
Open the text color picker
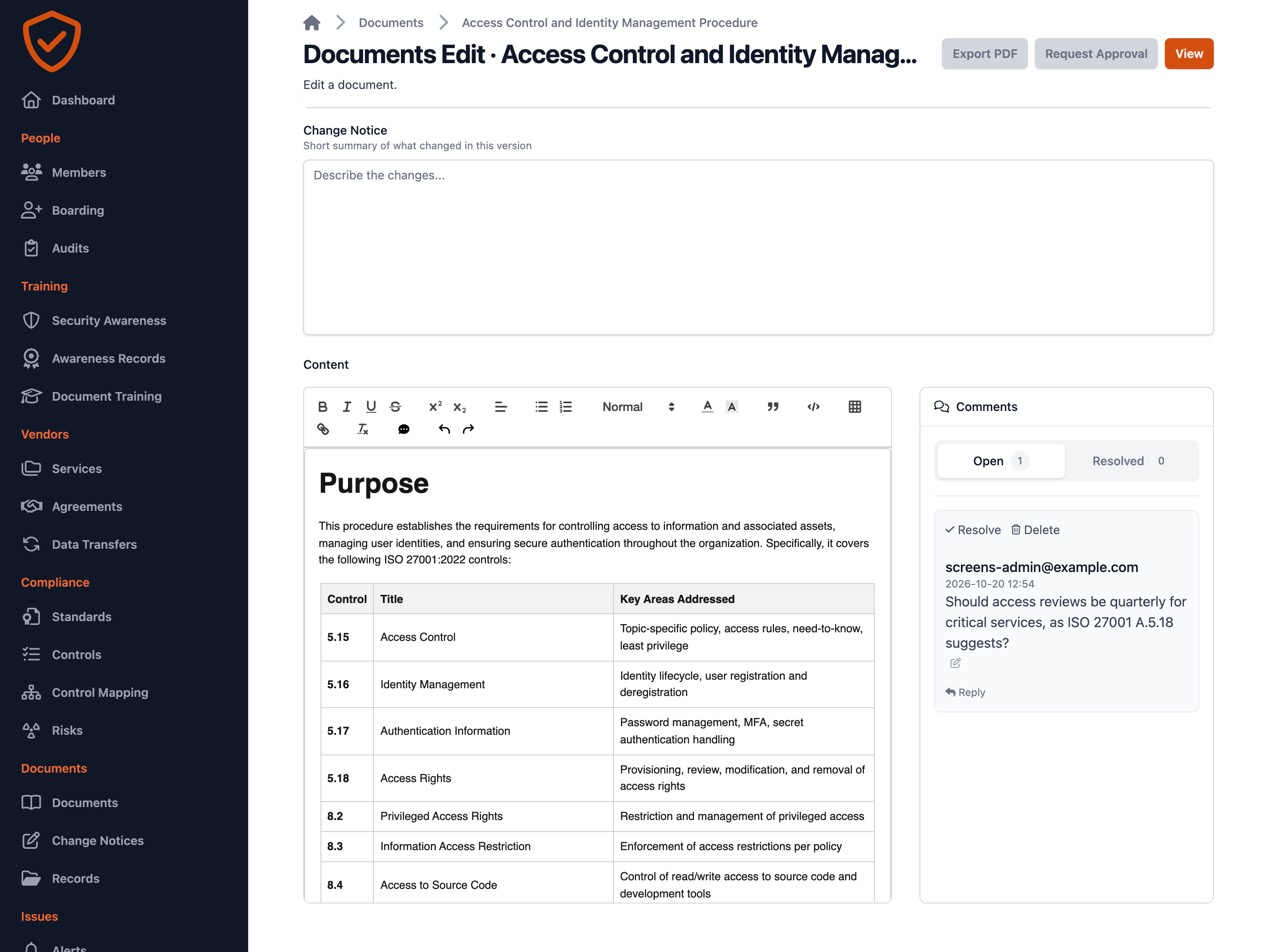707,407
